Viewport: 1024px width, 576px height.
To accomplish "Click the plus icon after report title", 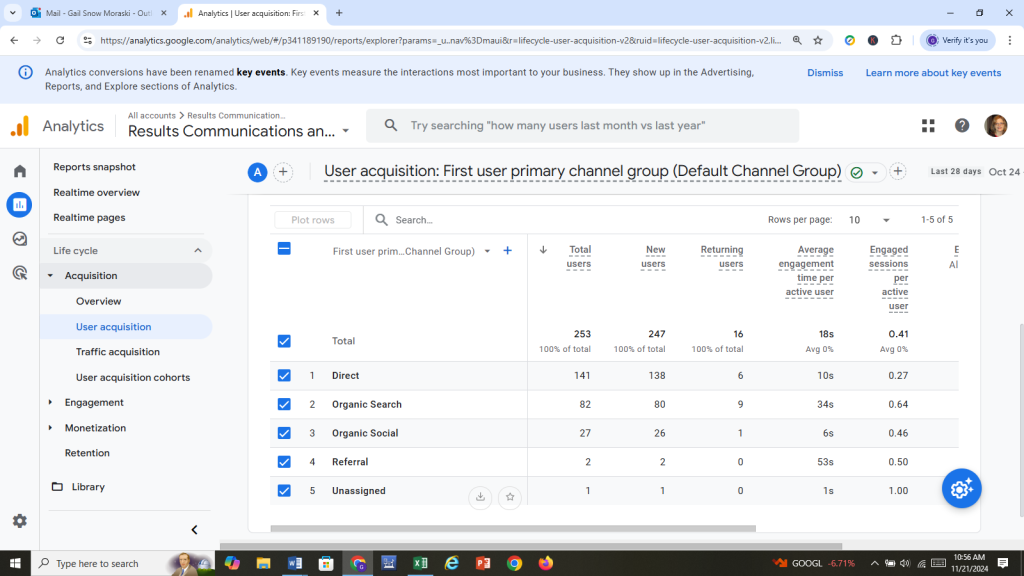I will click(898, 171).
